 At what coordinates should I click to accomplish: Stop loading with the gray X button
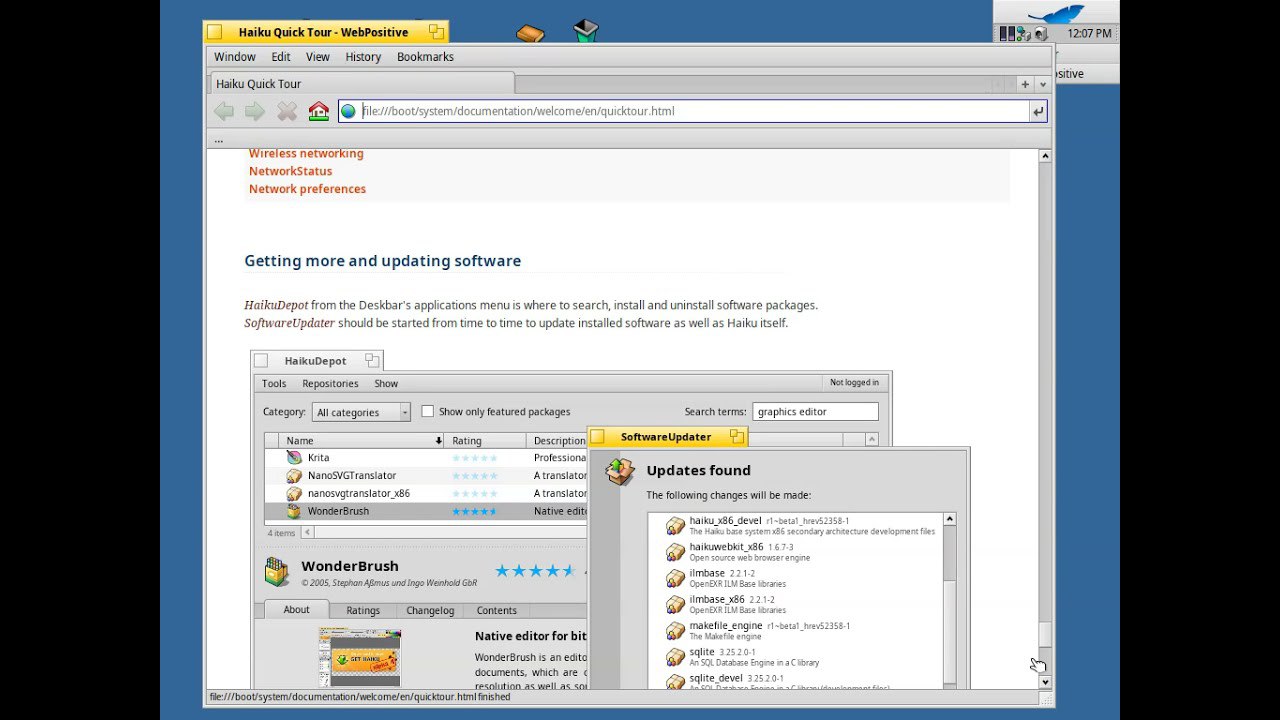(287, 111)
